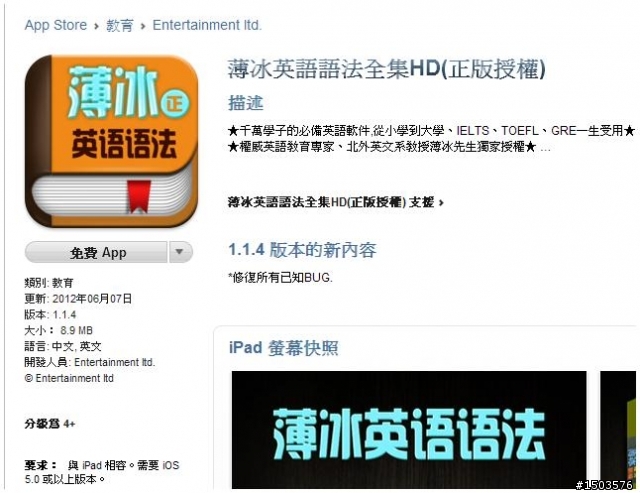This screenshot has width=640, height=493.
Task: Click the chevron after 支援 link
Action: pos(441,202)
